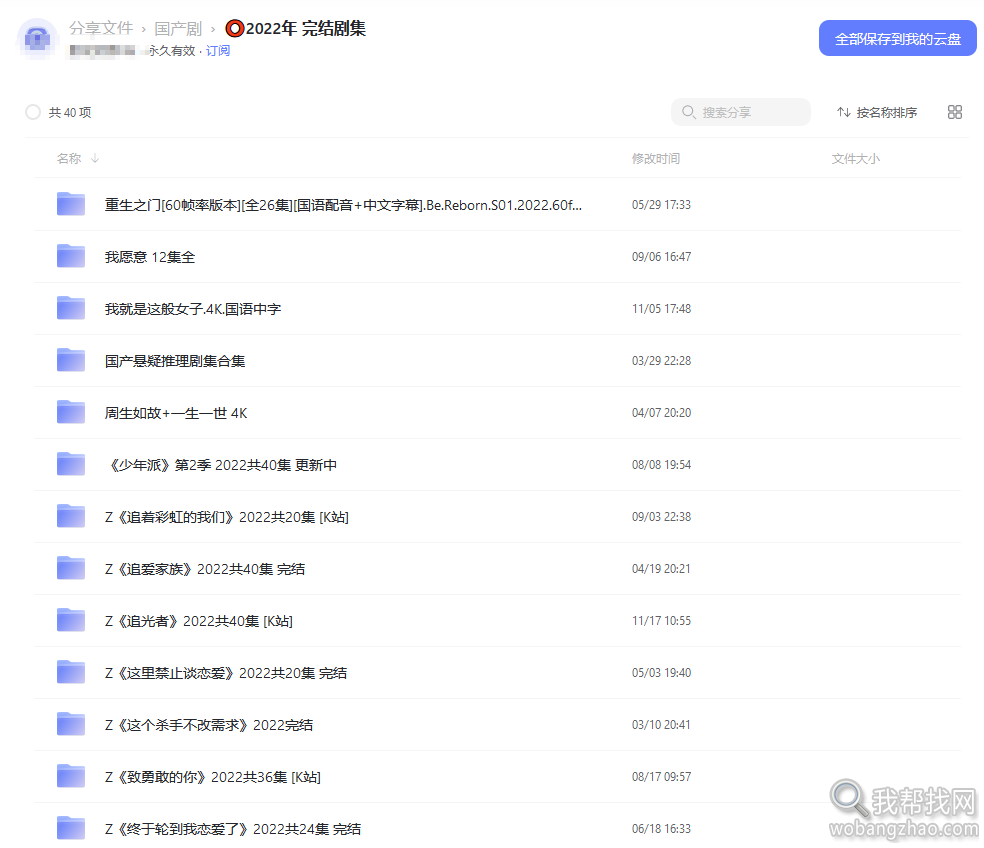Screen dimensions: 984x848
Task: Focus the 搜索分享 search box
Action: click(x=741, y=112)
